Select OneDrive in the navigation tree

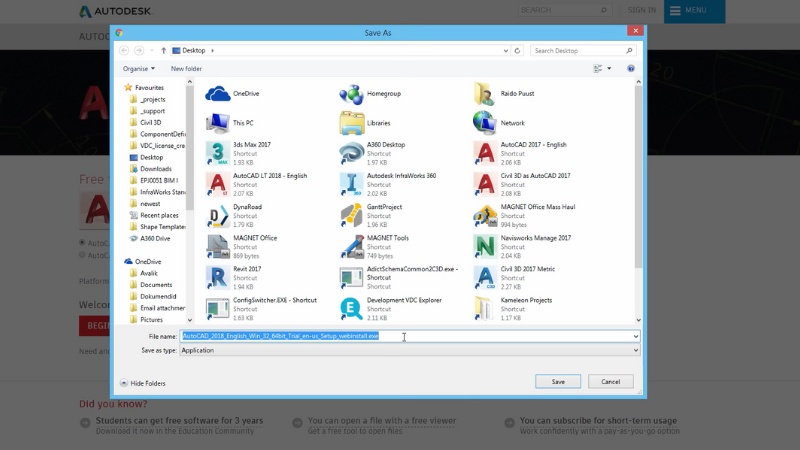(147, 262)
